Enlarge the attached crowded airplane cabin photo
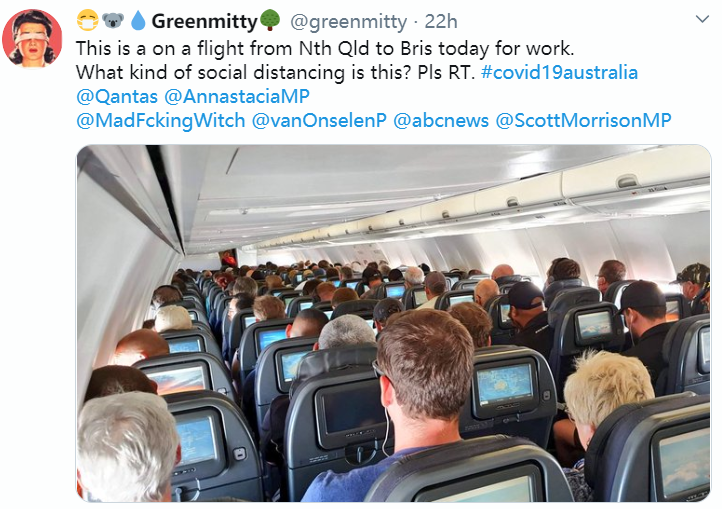Image resolution: width=722 pixels, height=509 pixels. pos(394,323)
